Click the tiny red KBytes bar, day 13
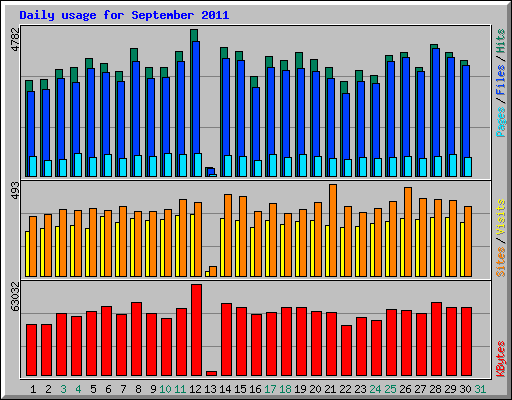This screenshot has height=400, width=512. [x=212, y=373]
